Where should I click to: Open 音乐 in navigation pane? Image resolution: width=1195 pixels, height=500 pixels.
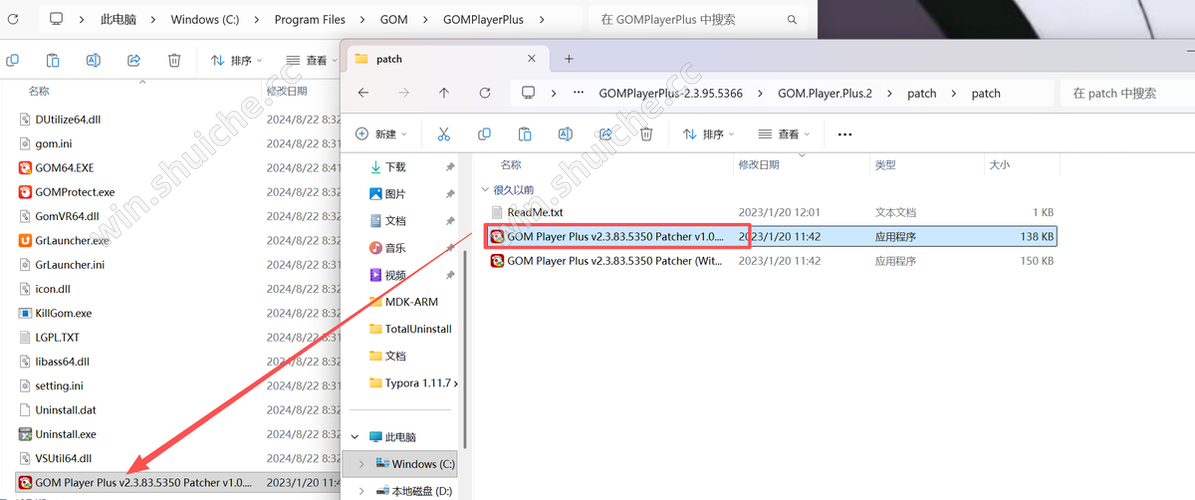point(387,248)
